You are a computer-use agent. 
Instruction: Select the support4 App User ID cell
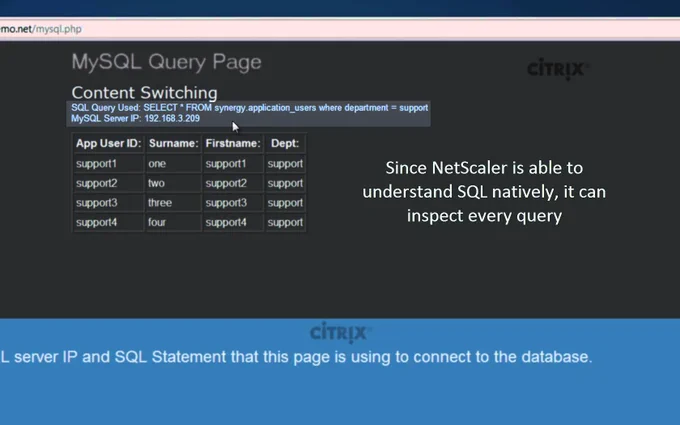(x=108, y=222)
